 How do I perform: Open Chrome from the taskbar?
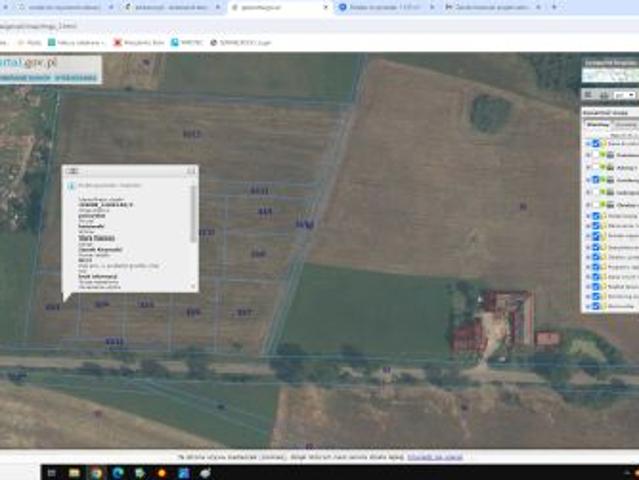click(x=96, y=473)
